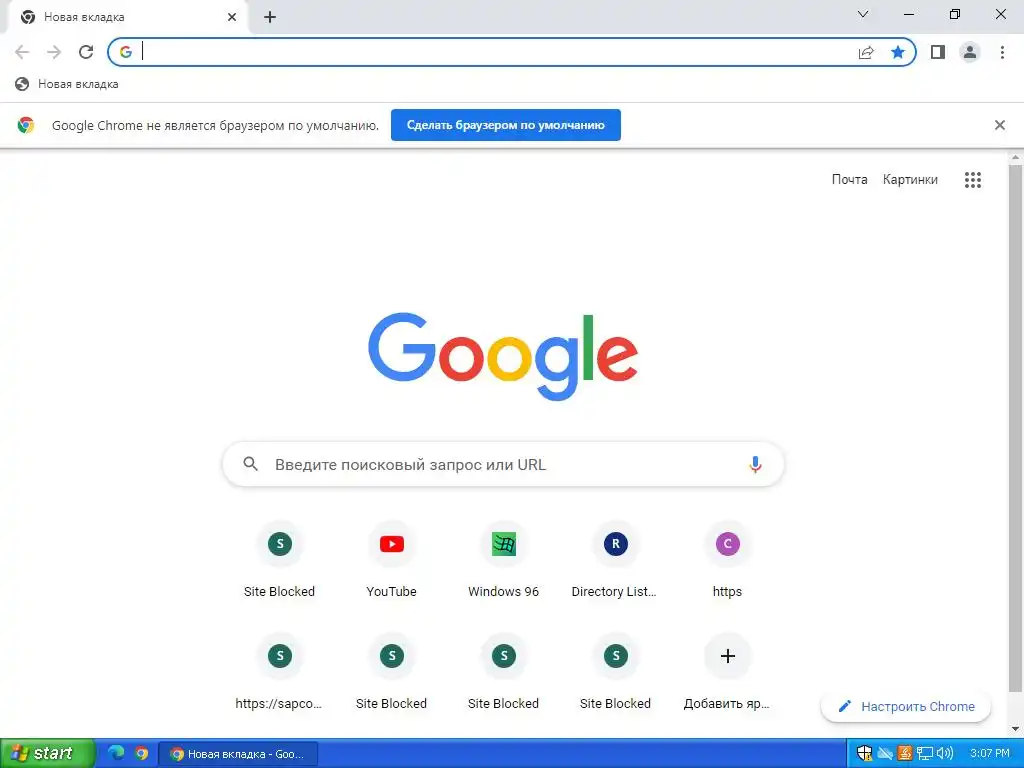Image resolution: width=1024 pixels, height=768 pixels.
Task: Open the profile avatar menu
Action: pos(970,52)
